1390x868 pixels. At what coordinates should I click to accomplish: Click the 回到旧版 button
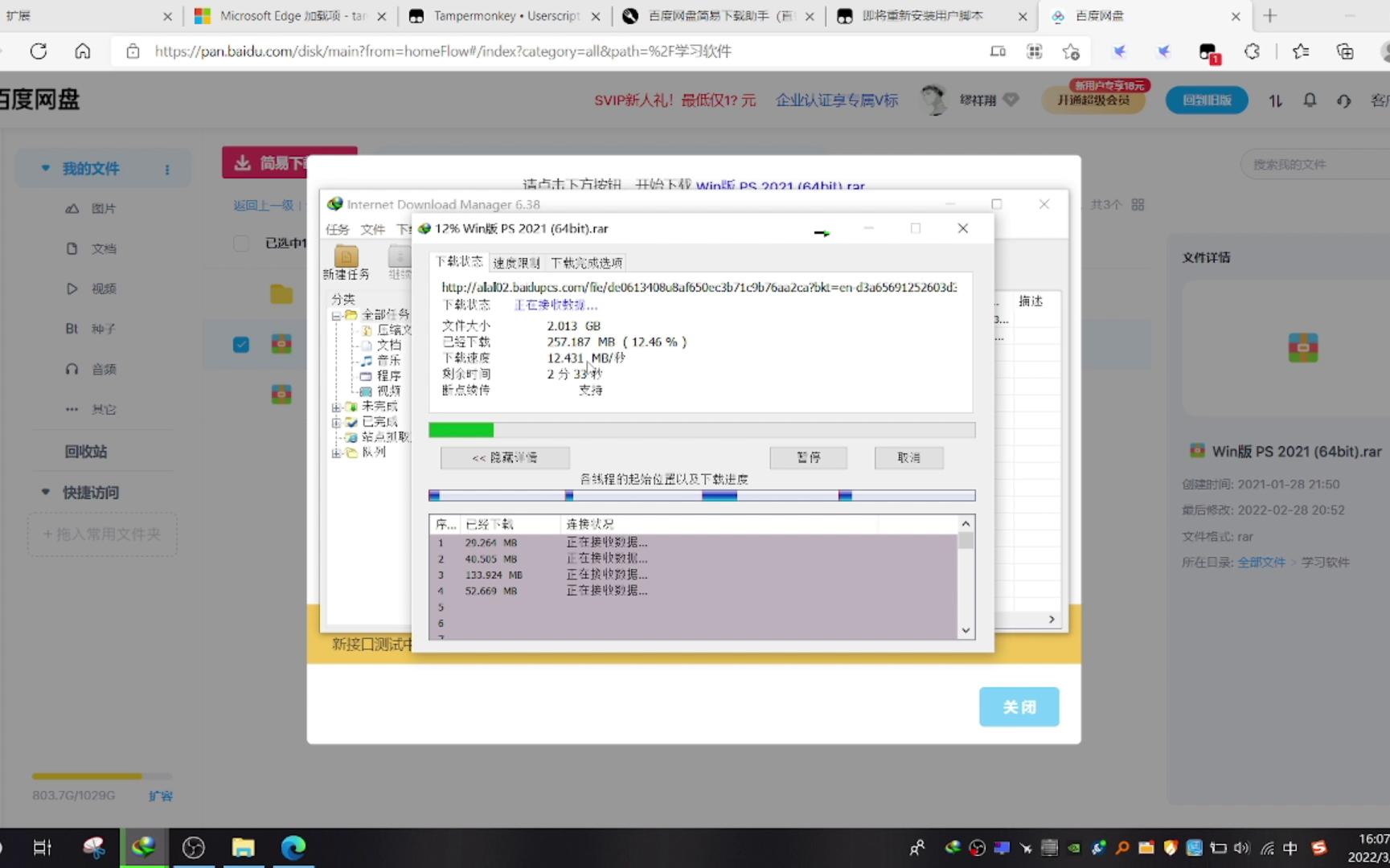click(1207, 100)
